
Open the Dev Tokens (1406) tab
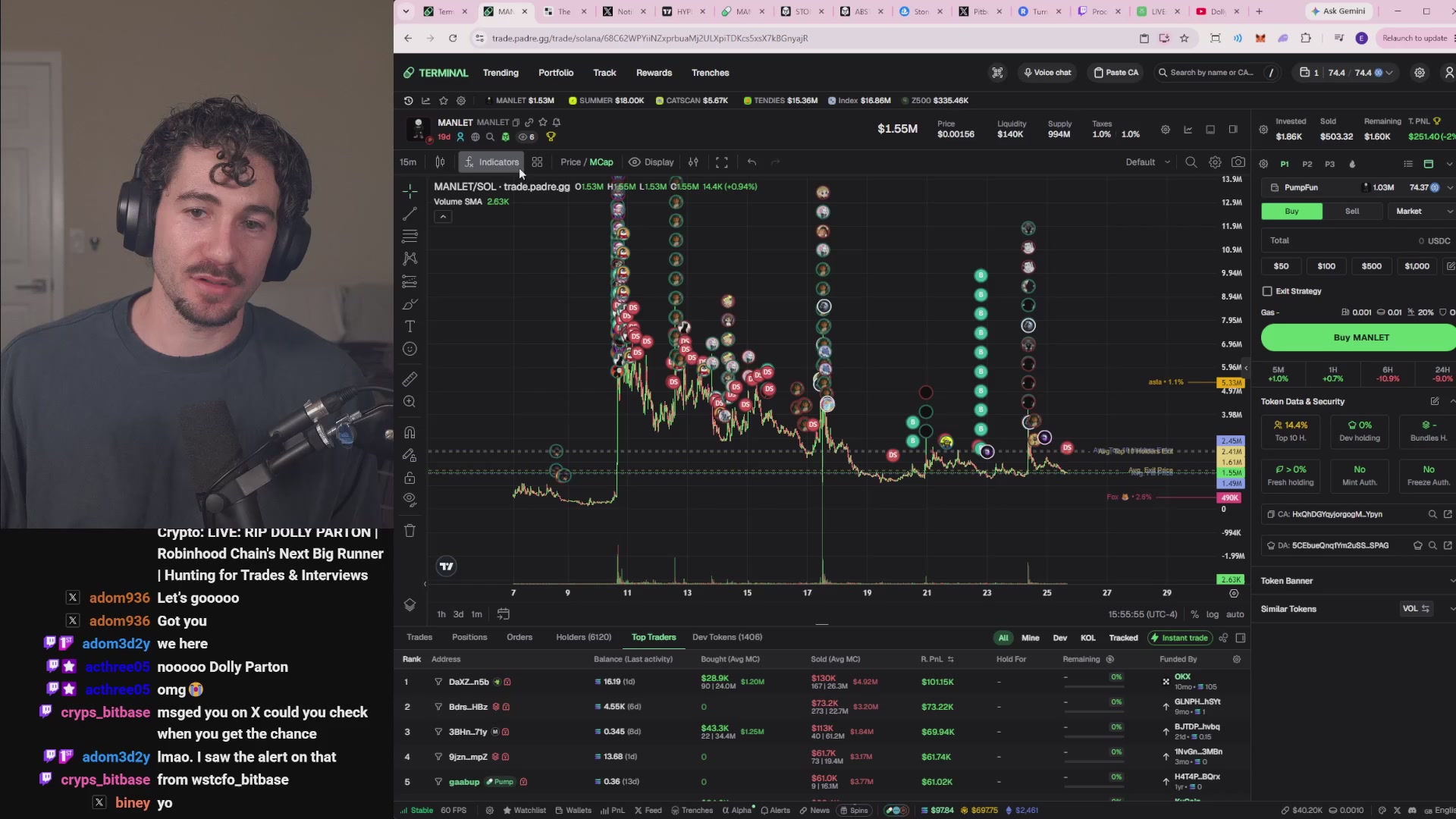(x=727, y=638)
